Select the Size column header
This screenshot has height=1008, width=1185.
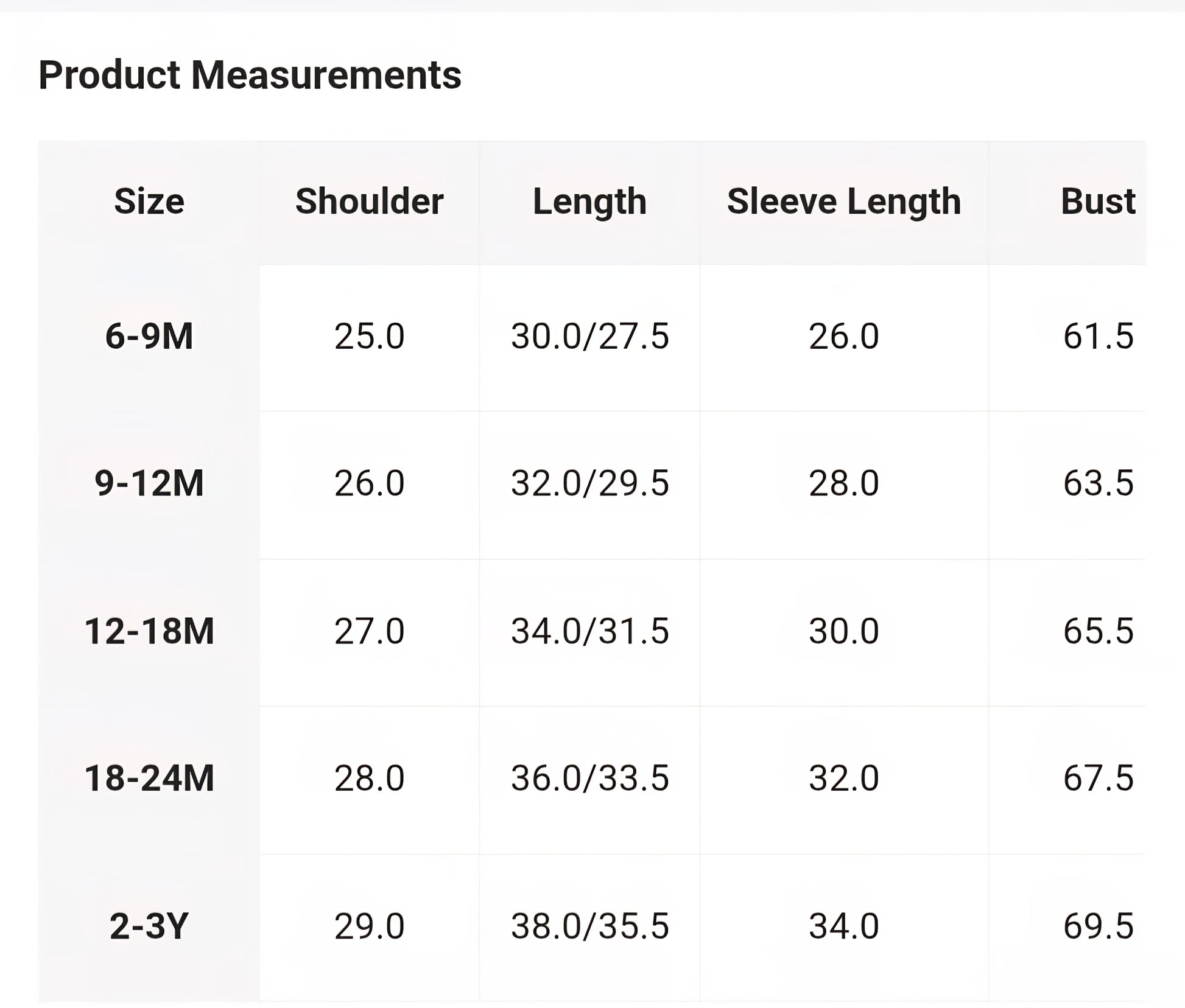[x=149, y=201]
